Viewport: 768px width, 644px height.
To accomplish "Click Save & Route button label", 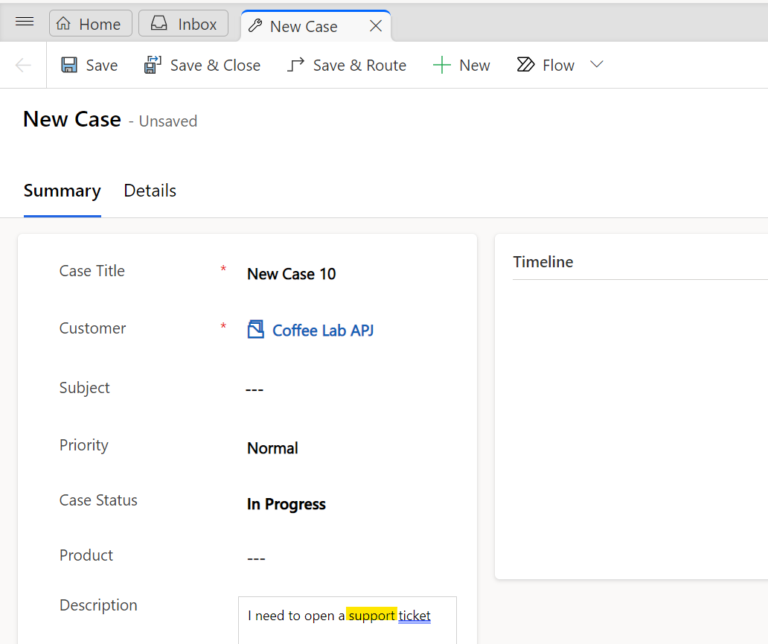I will click(360, 65).
